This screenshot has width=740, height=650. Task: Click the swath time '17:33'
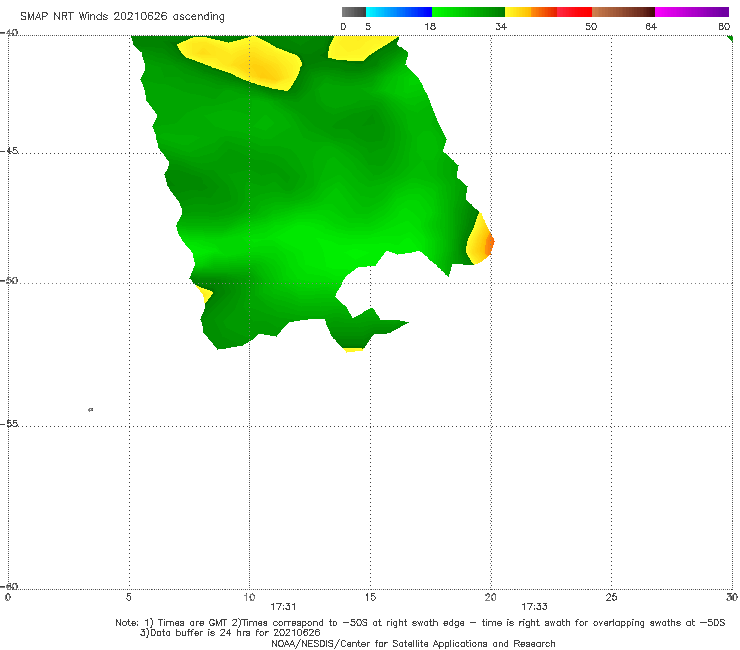click(x=534, y=607)
